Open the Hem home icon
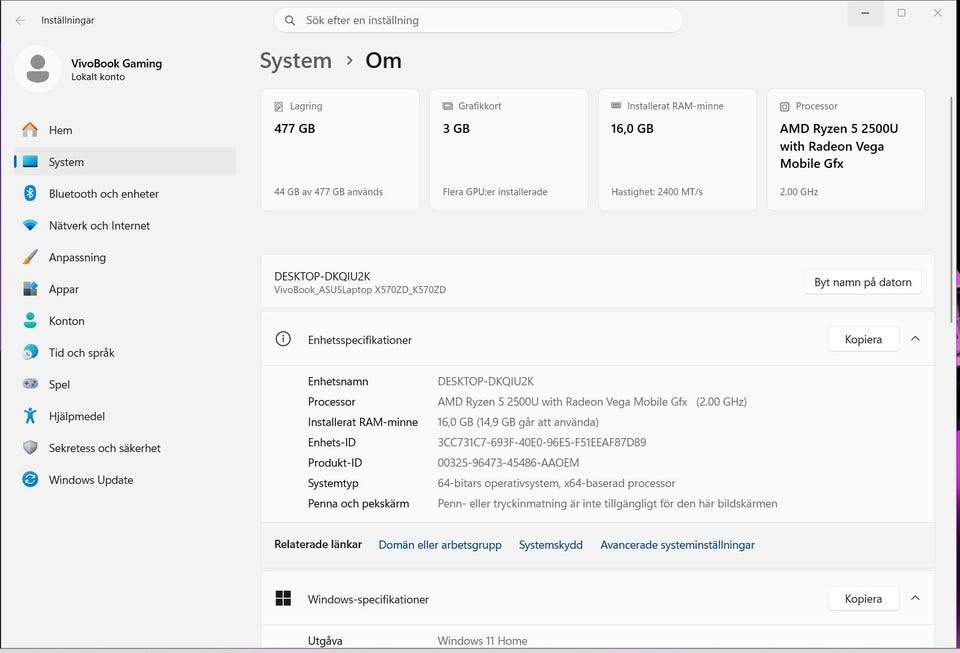Viewport: 960px width, 653px height. tap(30, 130)
